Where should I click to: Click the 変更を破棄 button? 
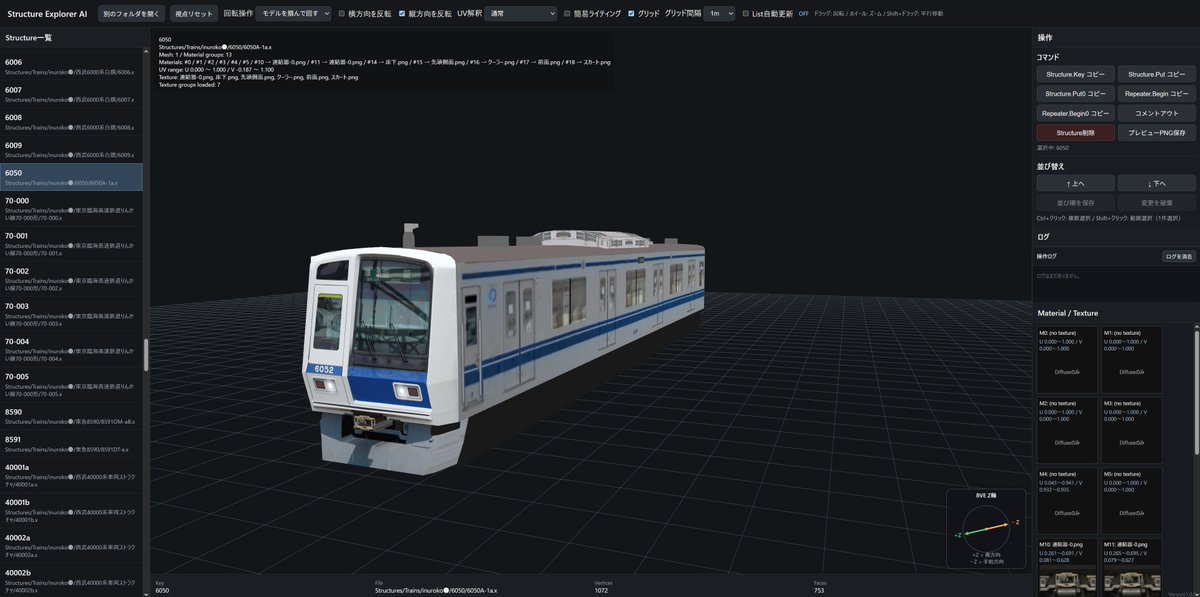tap(1156, 203)
